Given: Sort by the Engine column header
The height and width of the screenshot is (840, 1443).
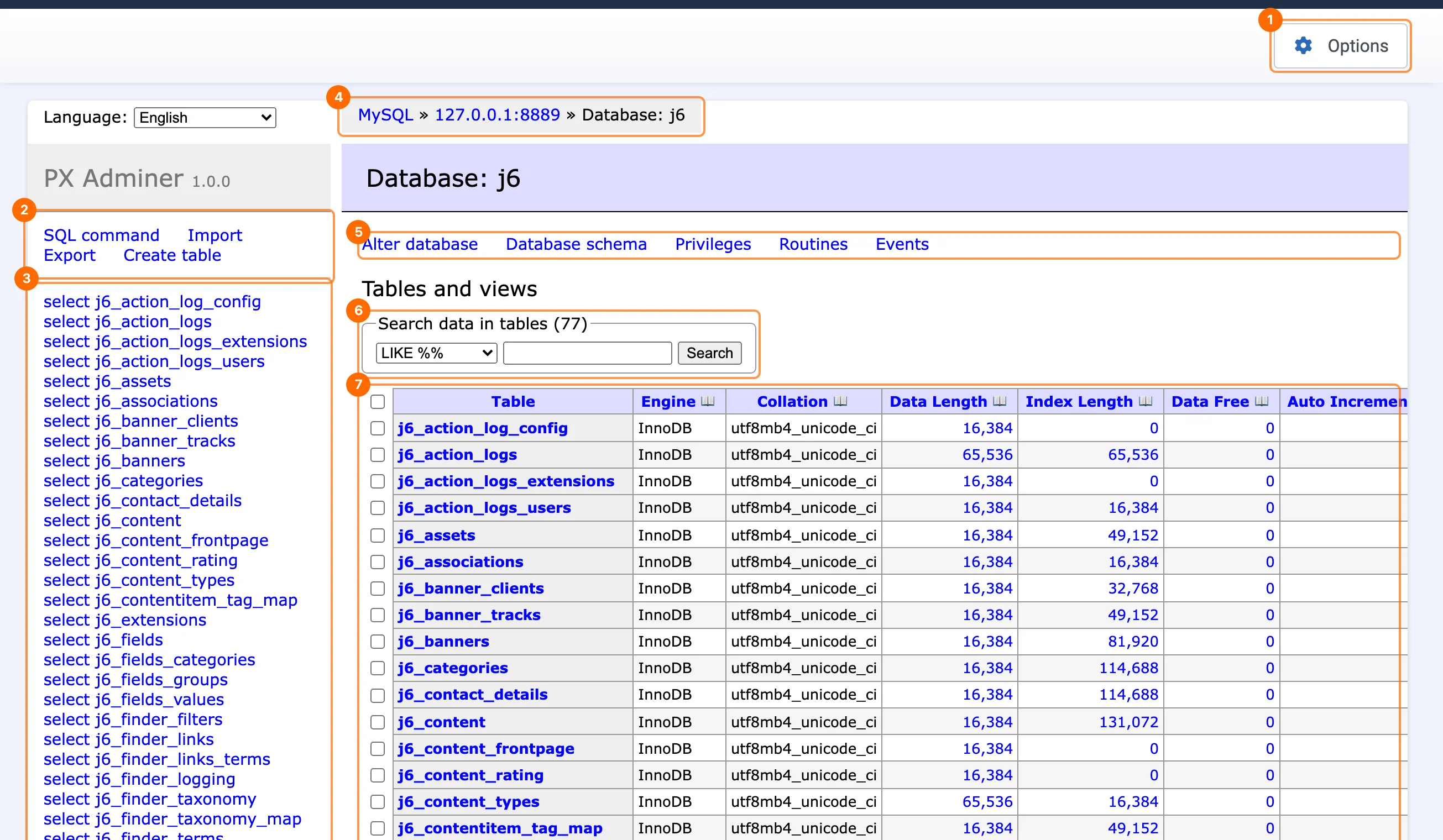Looking at the screenshot, I should click(668, 402).
